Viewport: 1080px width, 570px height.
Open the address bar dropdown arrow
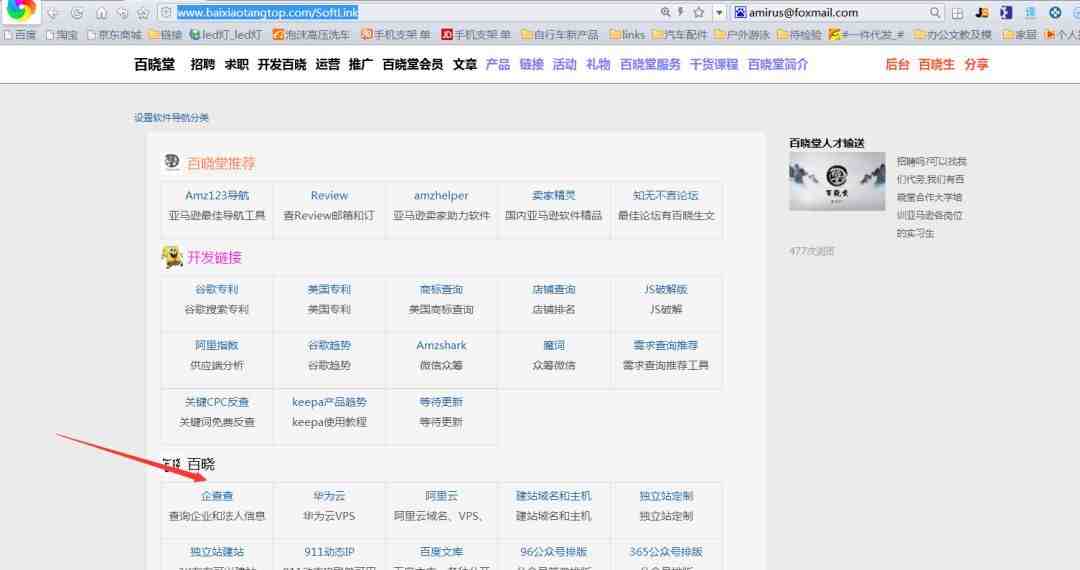point(719,12)
